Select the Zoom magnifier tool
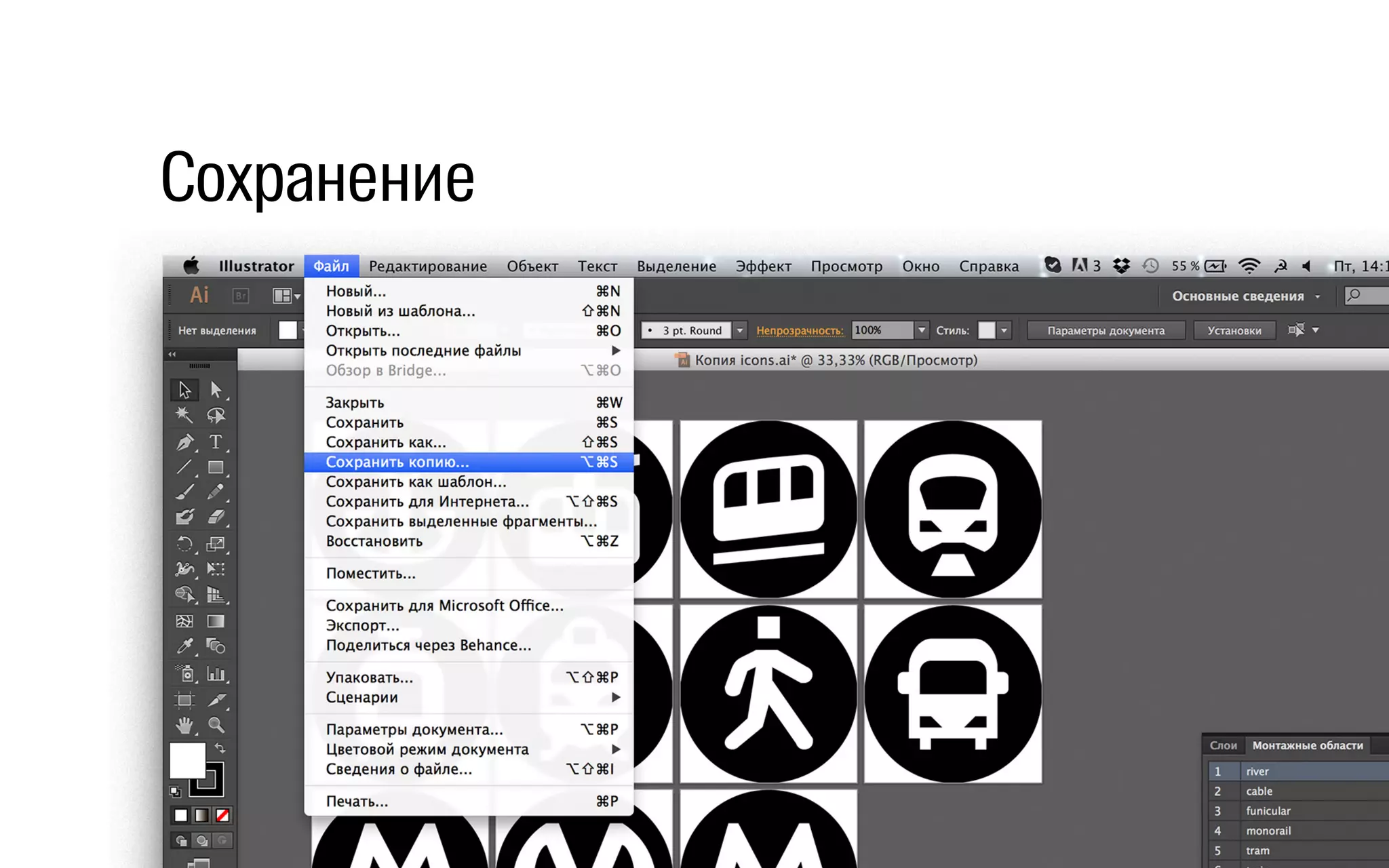 click(x=216, y=726)
